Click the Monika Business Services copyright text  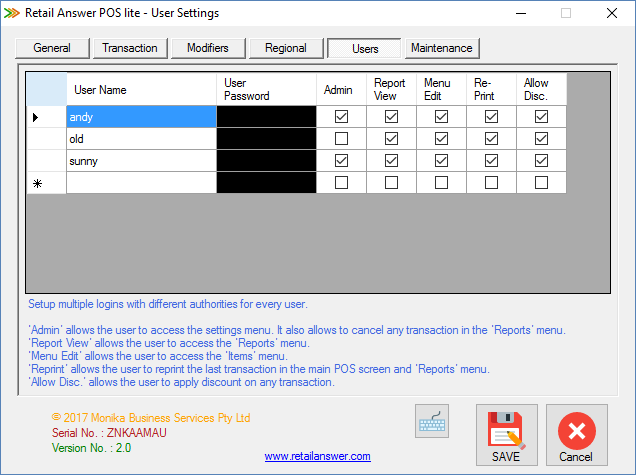click(x=151, y=418)
